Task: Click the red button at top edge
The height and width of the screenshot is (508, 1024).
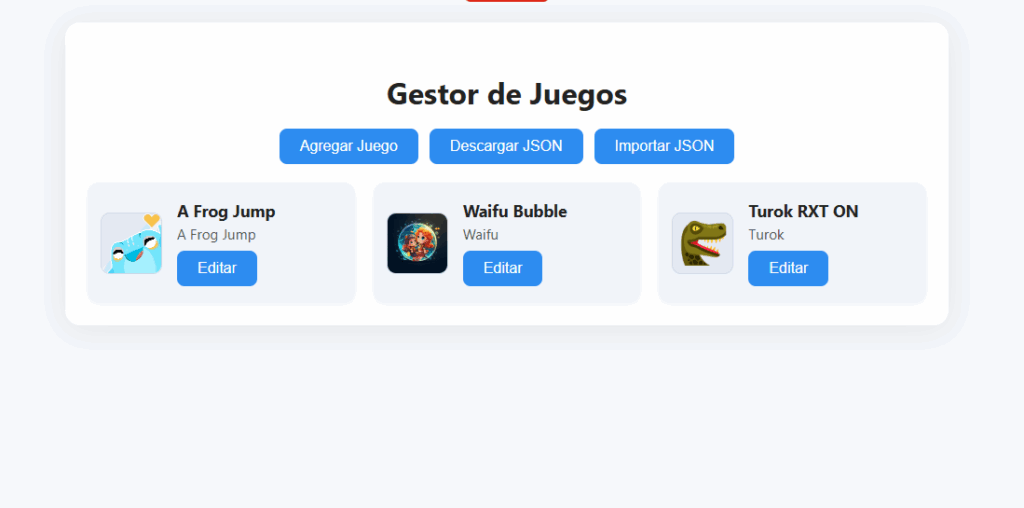Action: 507,1
